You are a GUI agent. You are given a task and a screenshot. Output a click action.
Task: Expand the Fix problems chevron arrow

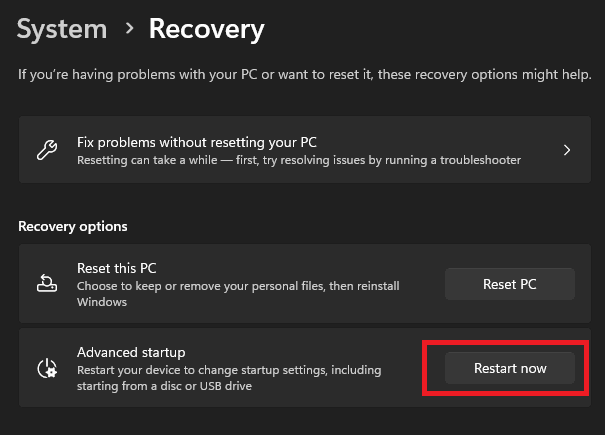pos(567,151)
